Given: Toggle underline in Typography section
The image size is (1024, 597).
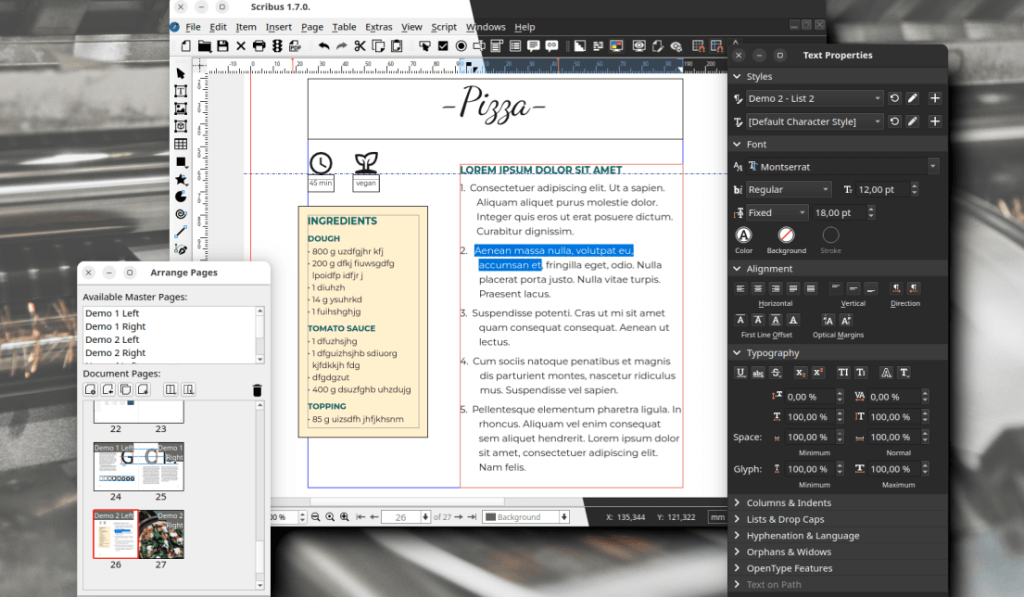Looking at the screenshot, I should [x=741, y=372].
